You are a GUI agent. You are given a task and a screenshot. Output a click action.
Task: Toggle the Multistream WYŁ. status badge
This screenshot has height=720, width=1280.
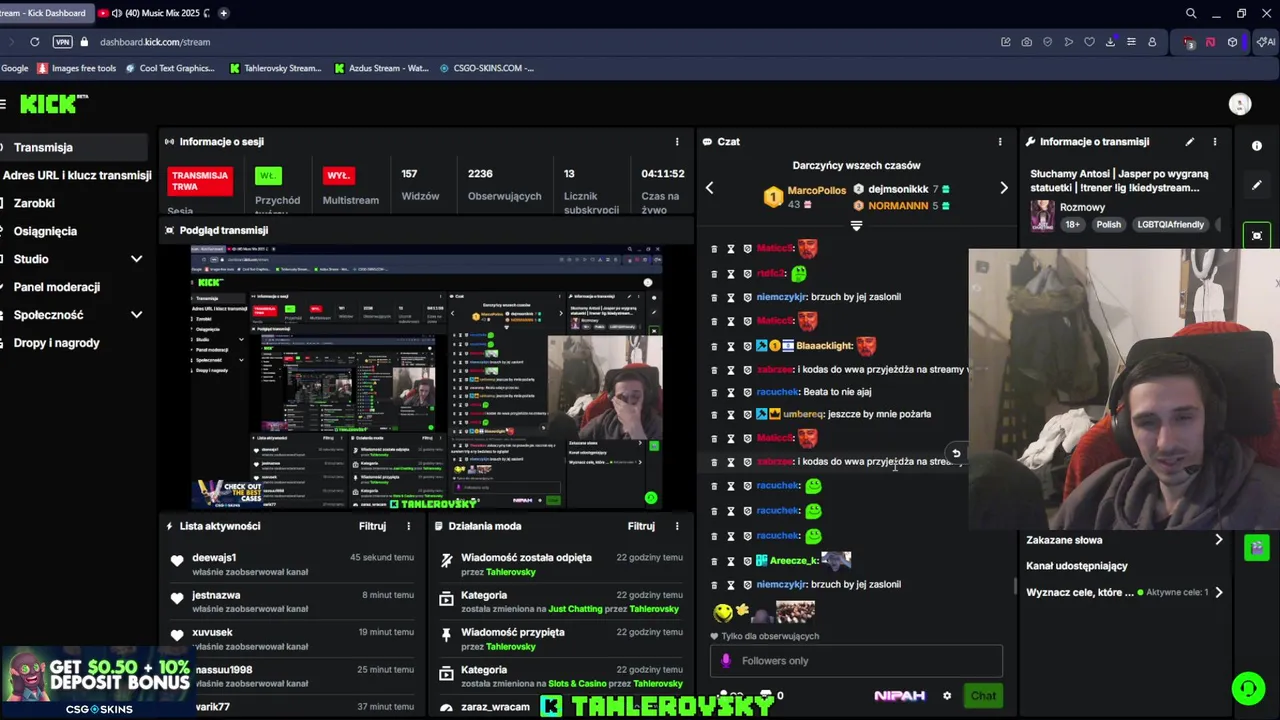[338, 176]
